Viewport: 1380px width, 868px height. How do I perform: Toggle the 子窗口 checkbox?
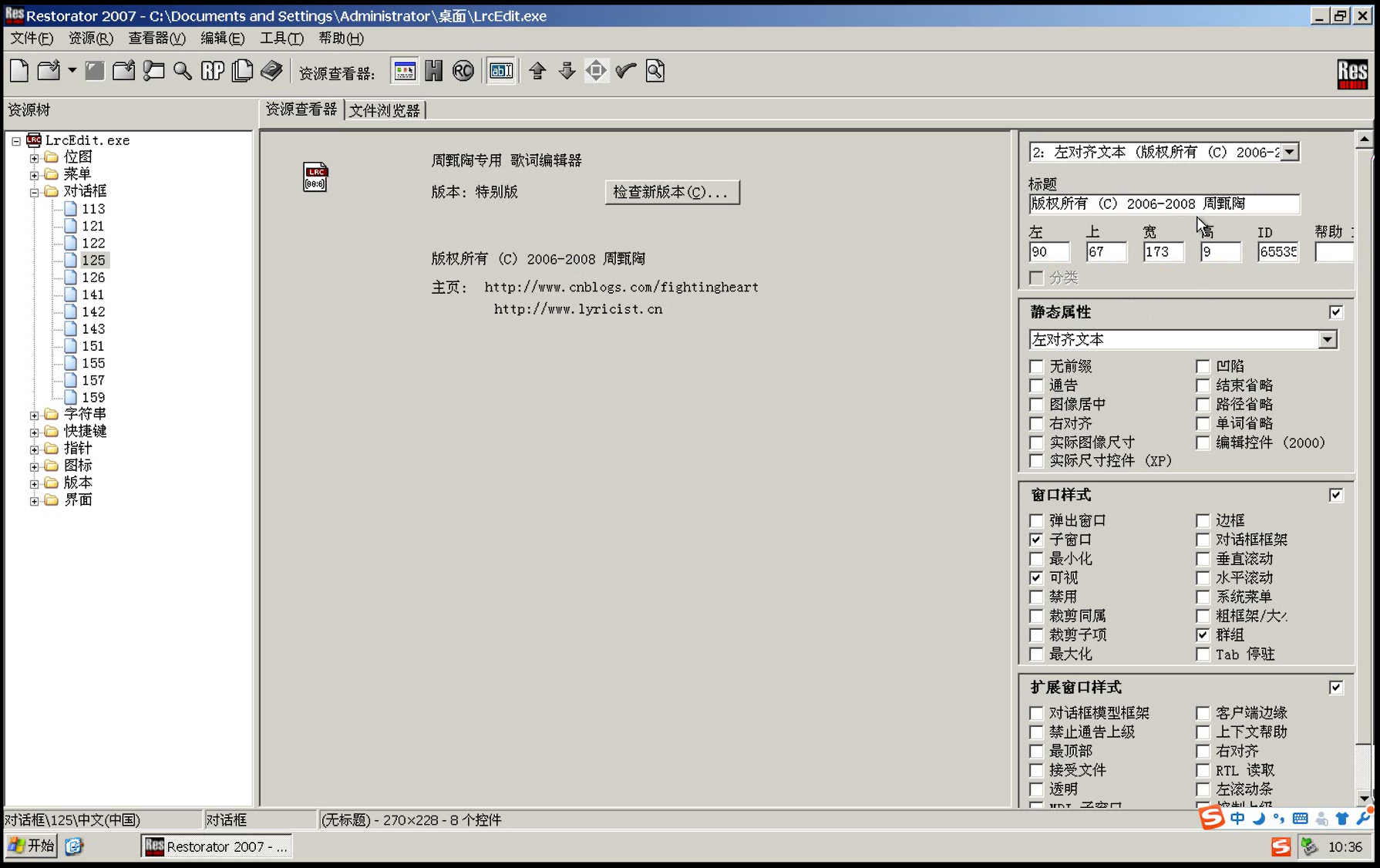[x=1036, y=540]
